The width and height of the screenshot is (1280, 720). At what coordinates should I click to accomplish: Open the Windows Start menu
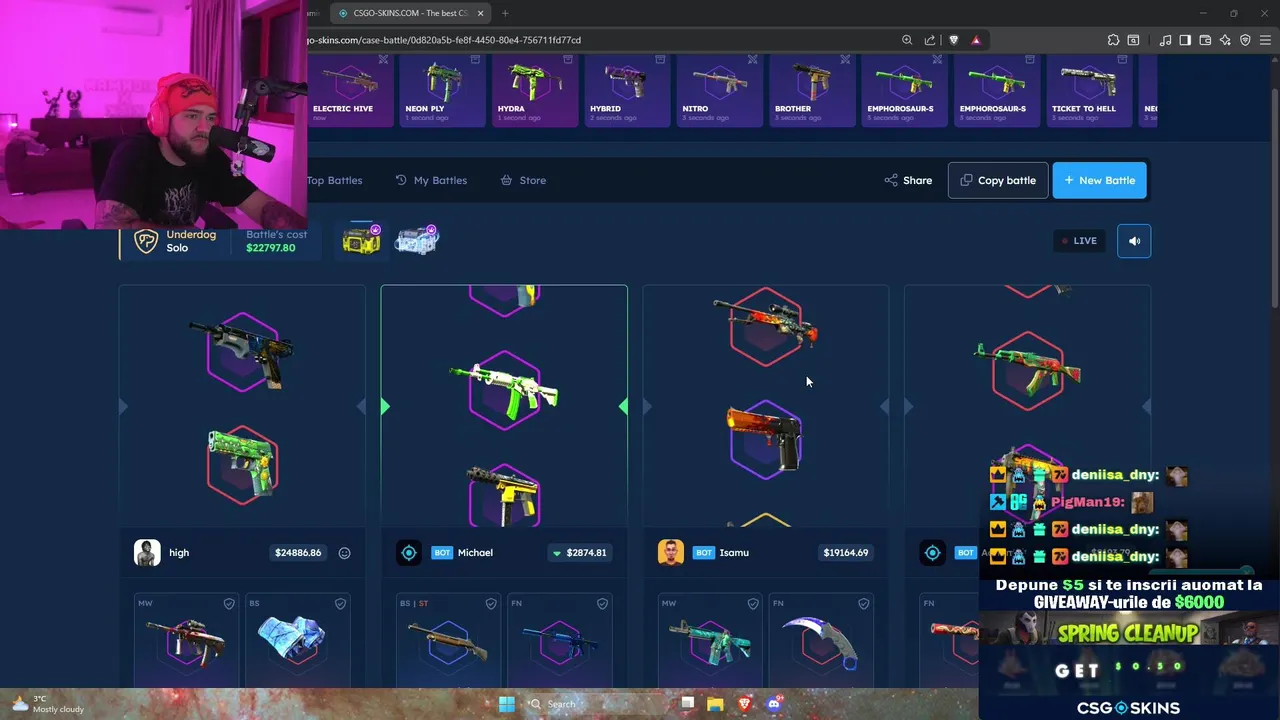(507, 704)
